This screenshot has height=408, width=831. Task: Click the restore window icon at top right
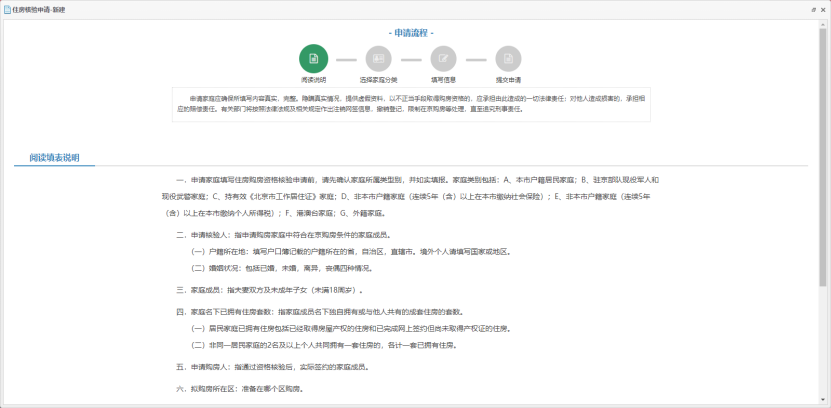[812, 8]
